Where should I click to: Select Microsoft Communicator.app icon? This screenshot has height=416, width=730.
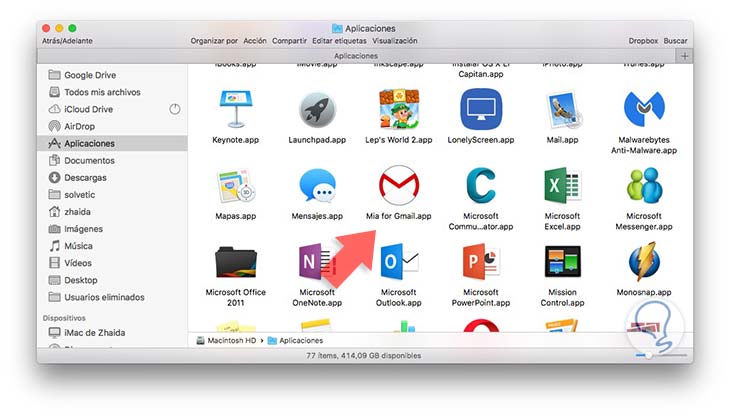(x=481, y=186)
